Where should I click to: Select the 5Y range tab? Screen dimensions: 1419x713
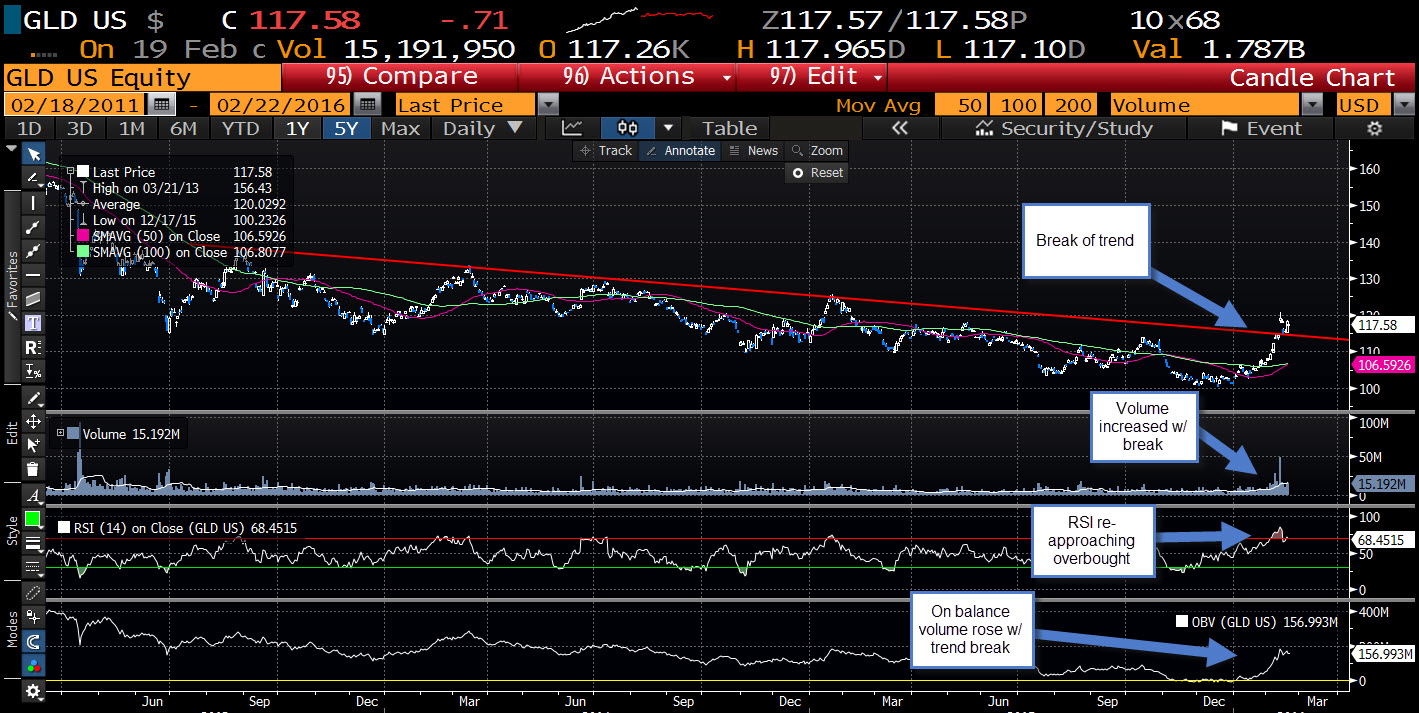point(347,128)
